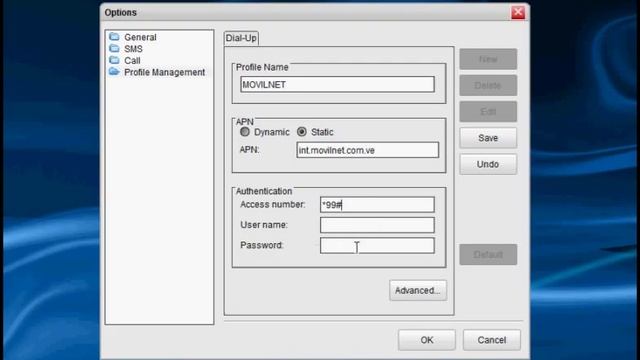The width and height of the screenshot is (640, 360).
Task: Switch to the Dial-Up tab
Action: pos(241,38)
